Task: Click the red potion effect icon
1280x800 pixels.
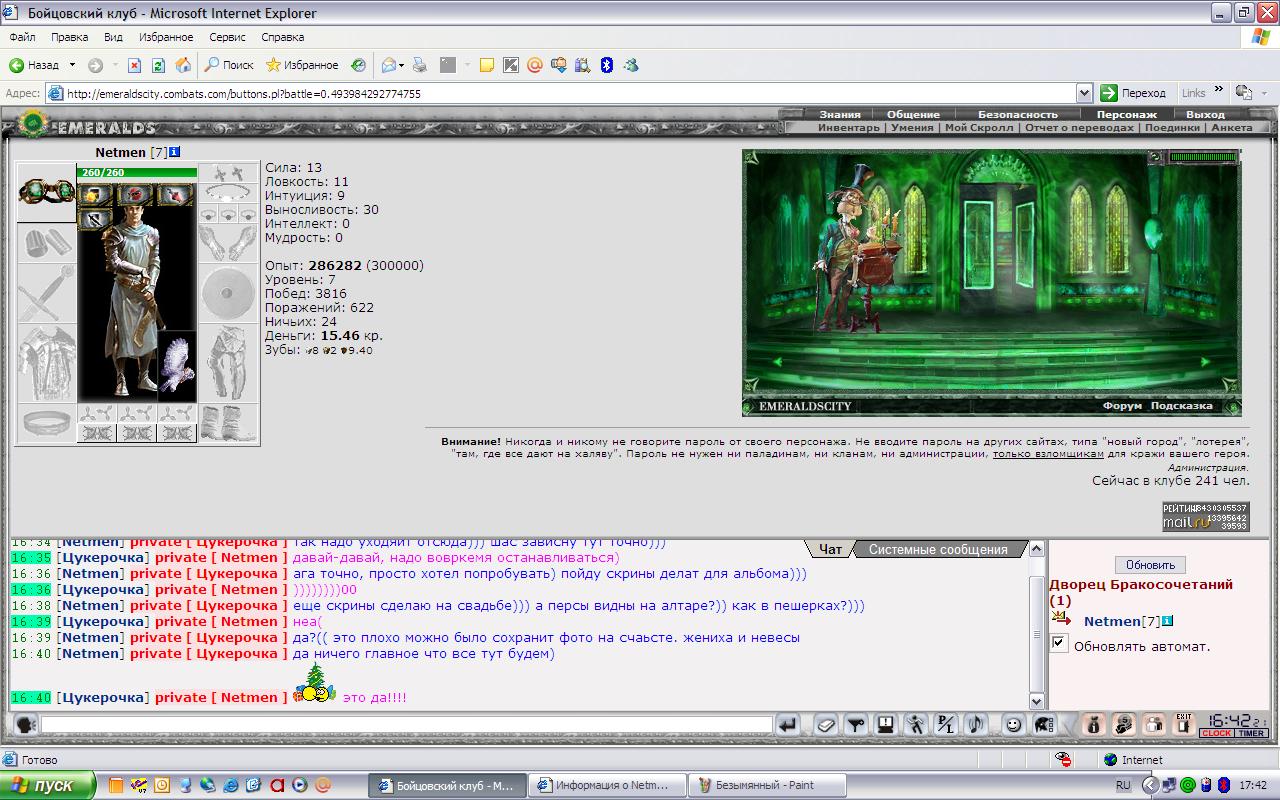Action: tap(173, 195)
